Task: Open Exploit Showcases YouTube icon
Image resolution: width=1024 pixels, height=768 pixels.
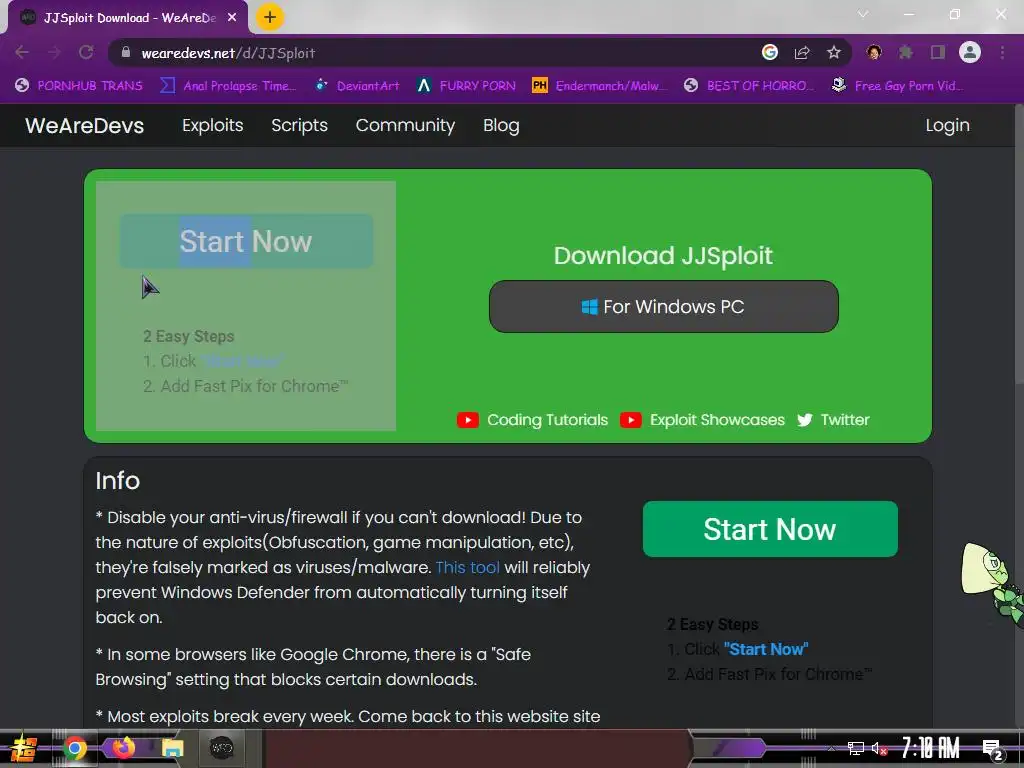Action: click(x=630, y=420)
